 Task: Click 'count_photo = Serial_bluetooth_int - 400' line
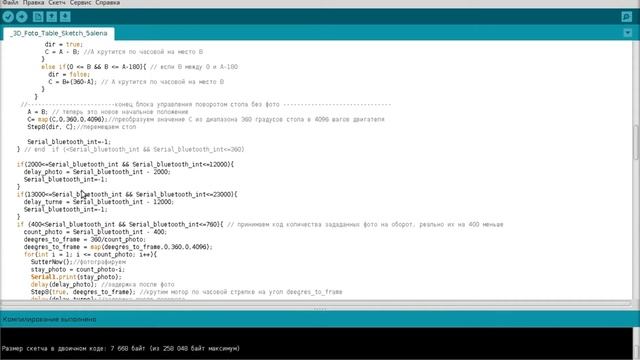[95, 232]
